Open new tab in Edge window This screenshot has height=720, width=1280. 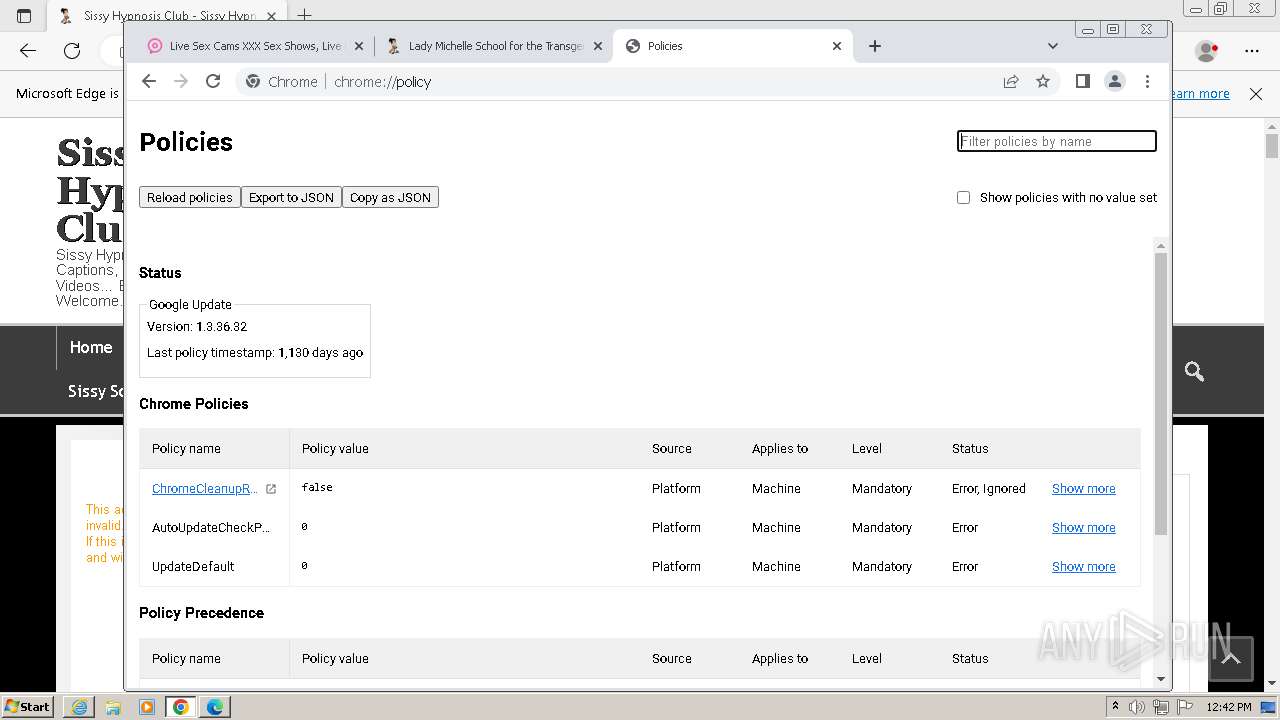coord(304,15)
